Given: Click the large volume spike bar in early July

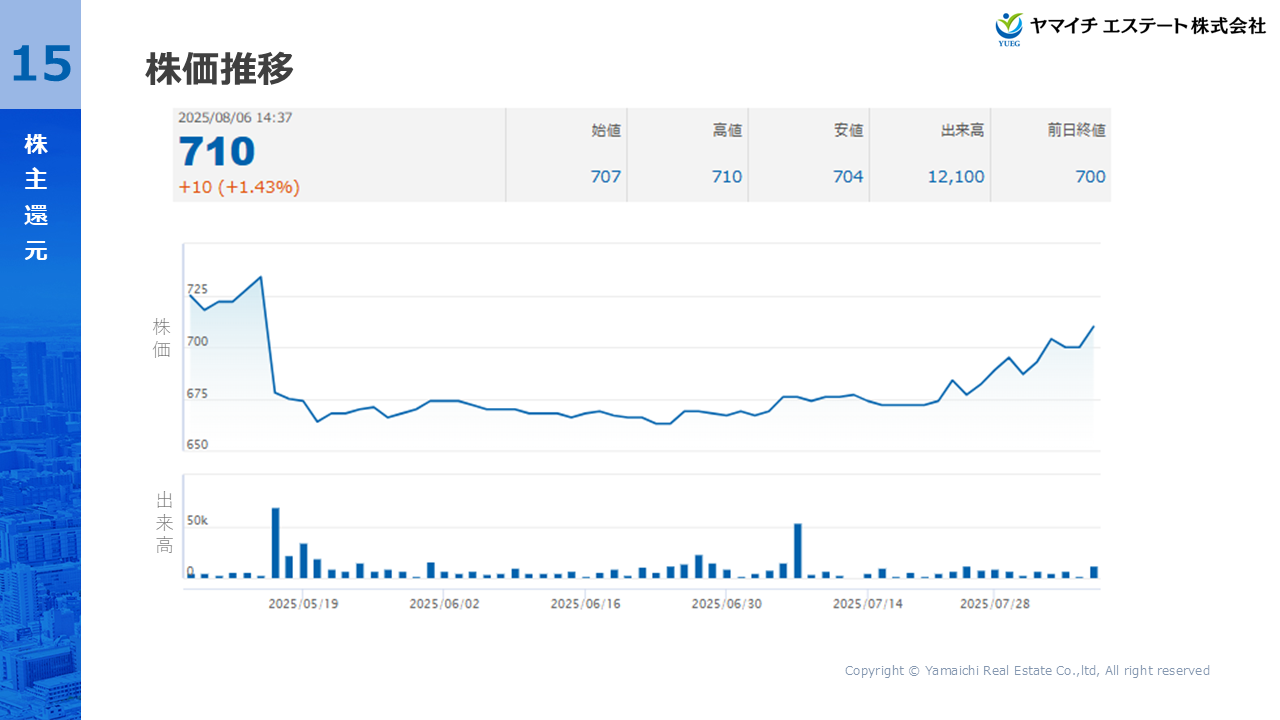Looking at the screenshot, I should [x=798, y=550].
